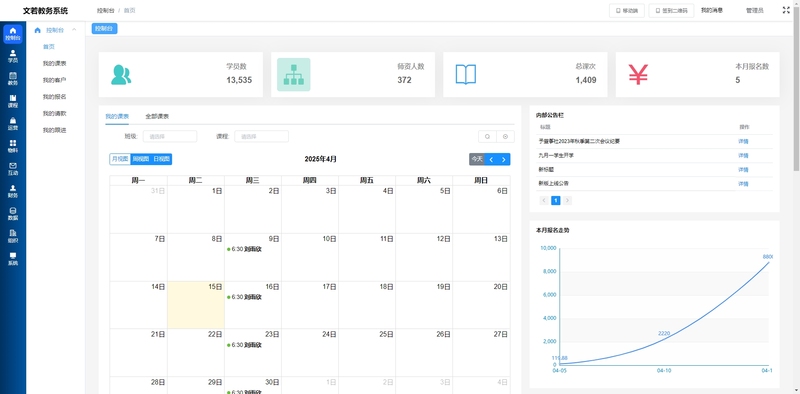Open the 系统 system sidebar icon

(13, 259)
